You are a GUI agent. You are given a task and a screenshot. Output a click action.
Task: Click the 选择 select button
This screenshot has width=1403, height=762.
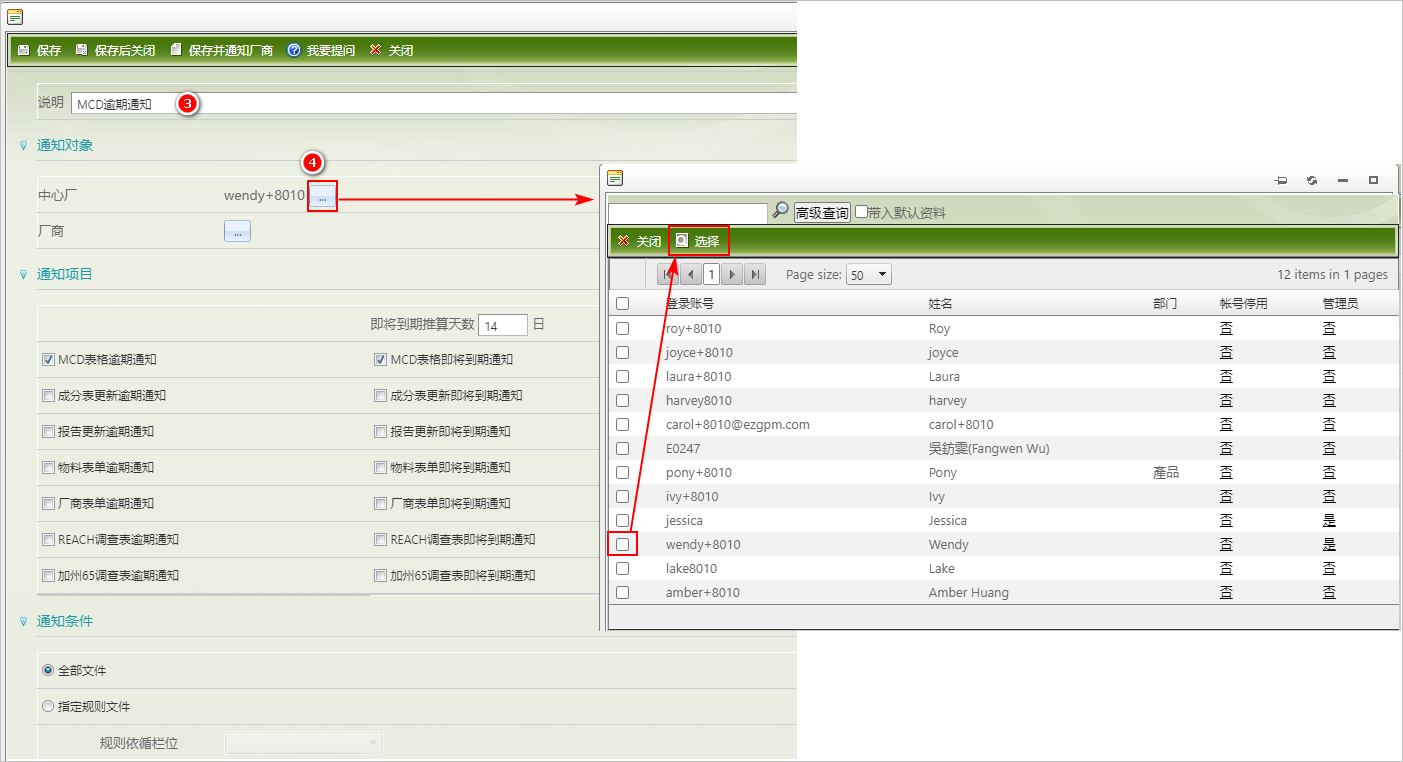pos(698,241)
